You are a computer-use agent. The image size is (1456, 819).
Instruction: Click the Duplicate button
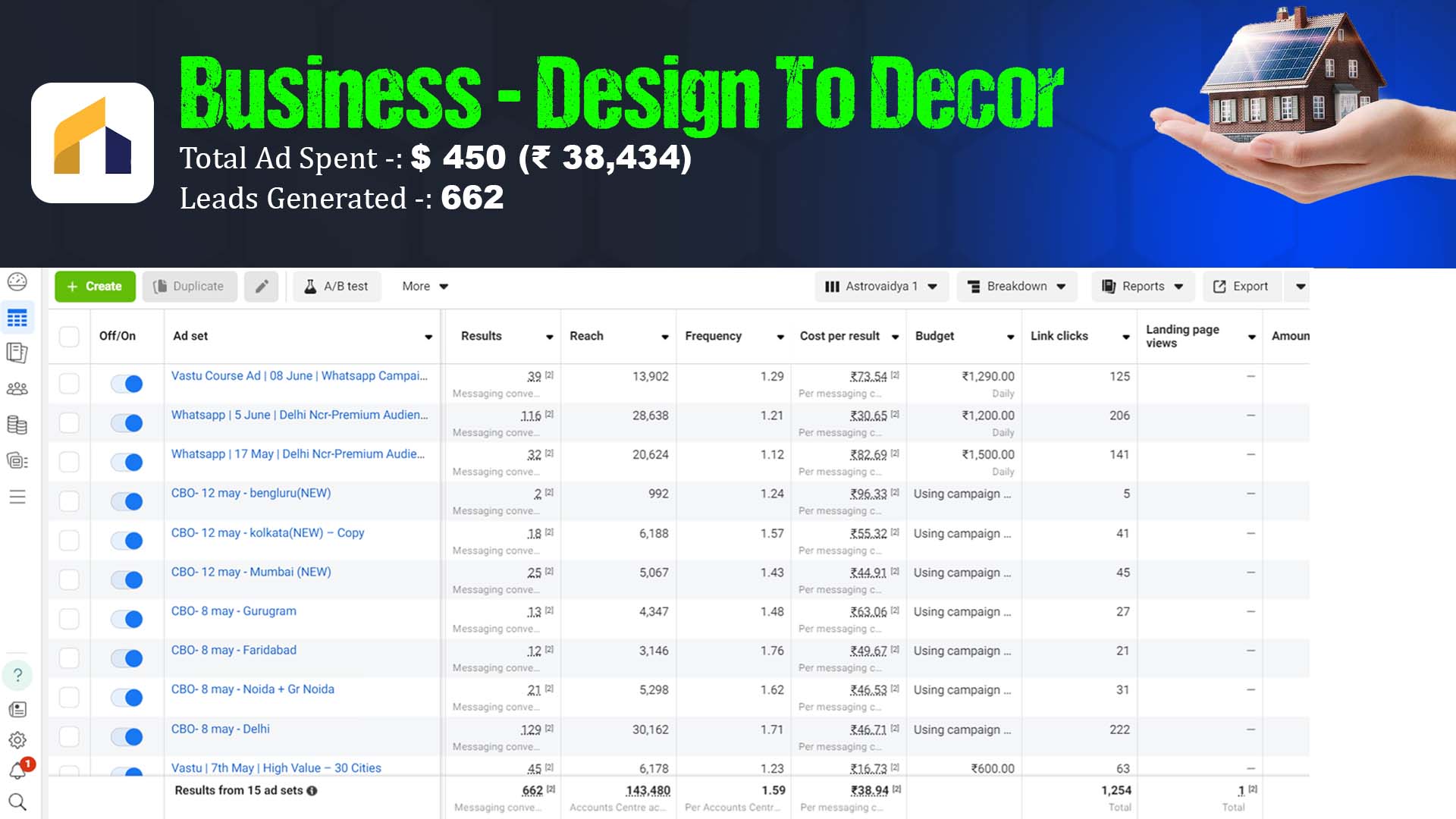[x=190, y=287]
